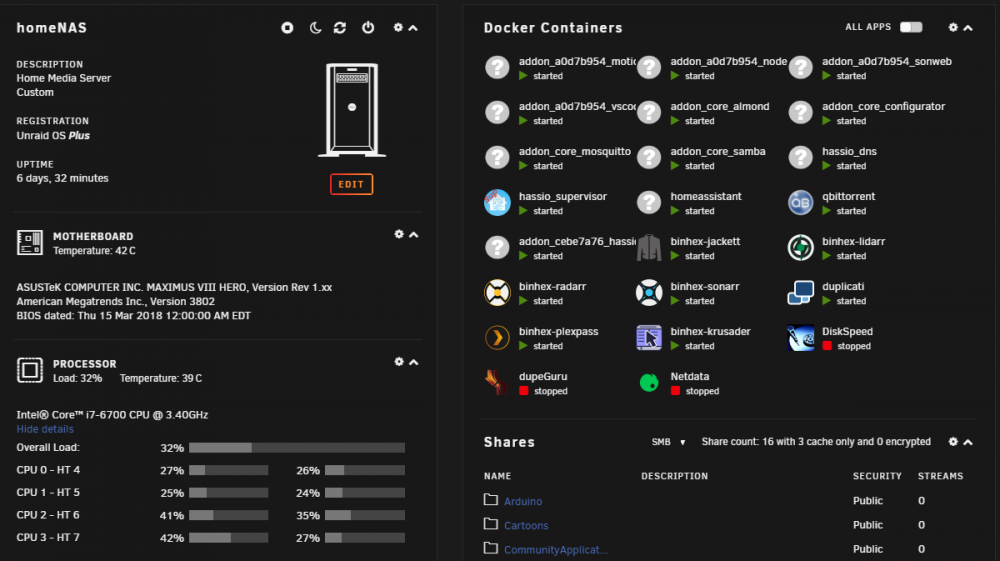This screenshot has height=561, width=1000.
Task: Click addon_core_almond container icon
Action: click(x=649, y=112)
